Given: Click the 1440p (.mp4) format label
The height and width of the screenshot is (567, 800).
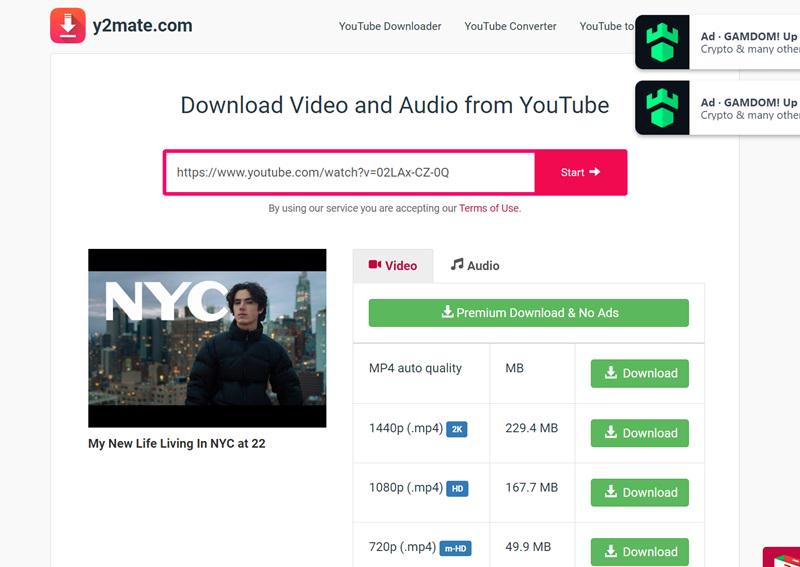Looking at the screenshot, I should click(x=406, y=428).
